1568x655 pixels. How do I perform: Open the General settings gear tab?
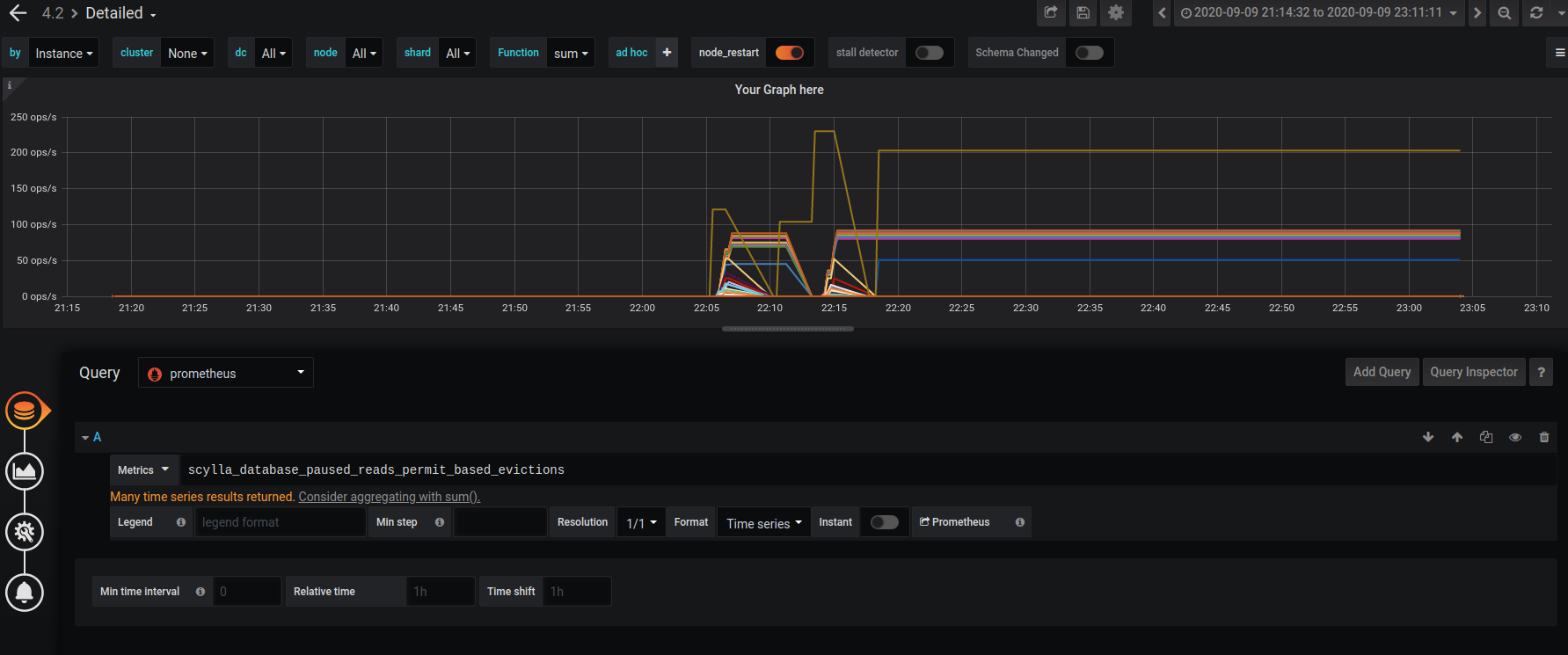click(x=25, y=532)
